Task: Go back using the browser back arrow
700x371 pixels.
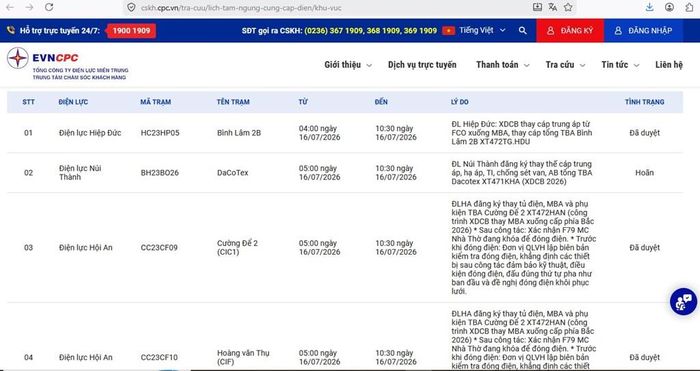Action: [x=10, y=7]
